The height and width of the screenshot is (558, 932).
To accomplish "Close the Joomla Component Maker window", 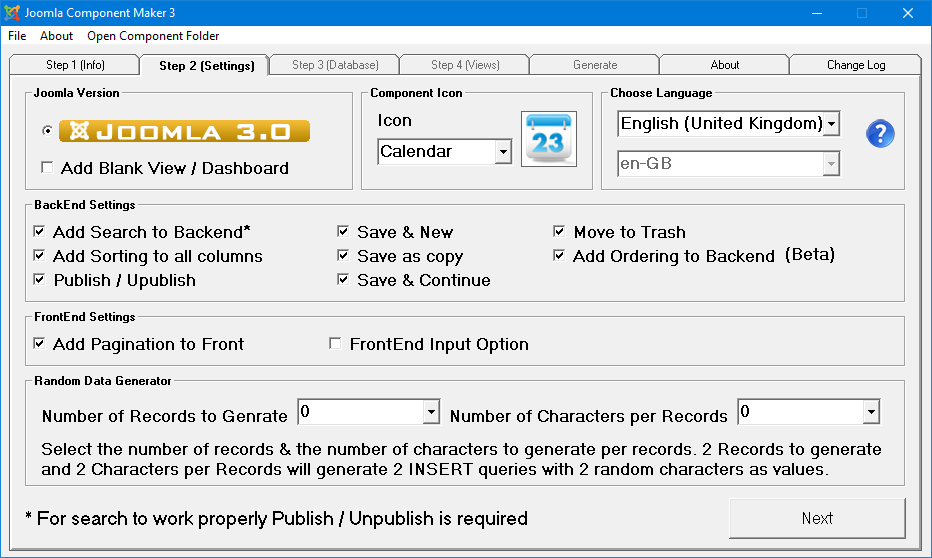I will (x=908, y=12).
